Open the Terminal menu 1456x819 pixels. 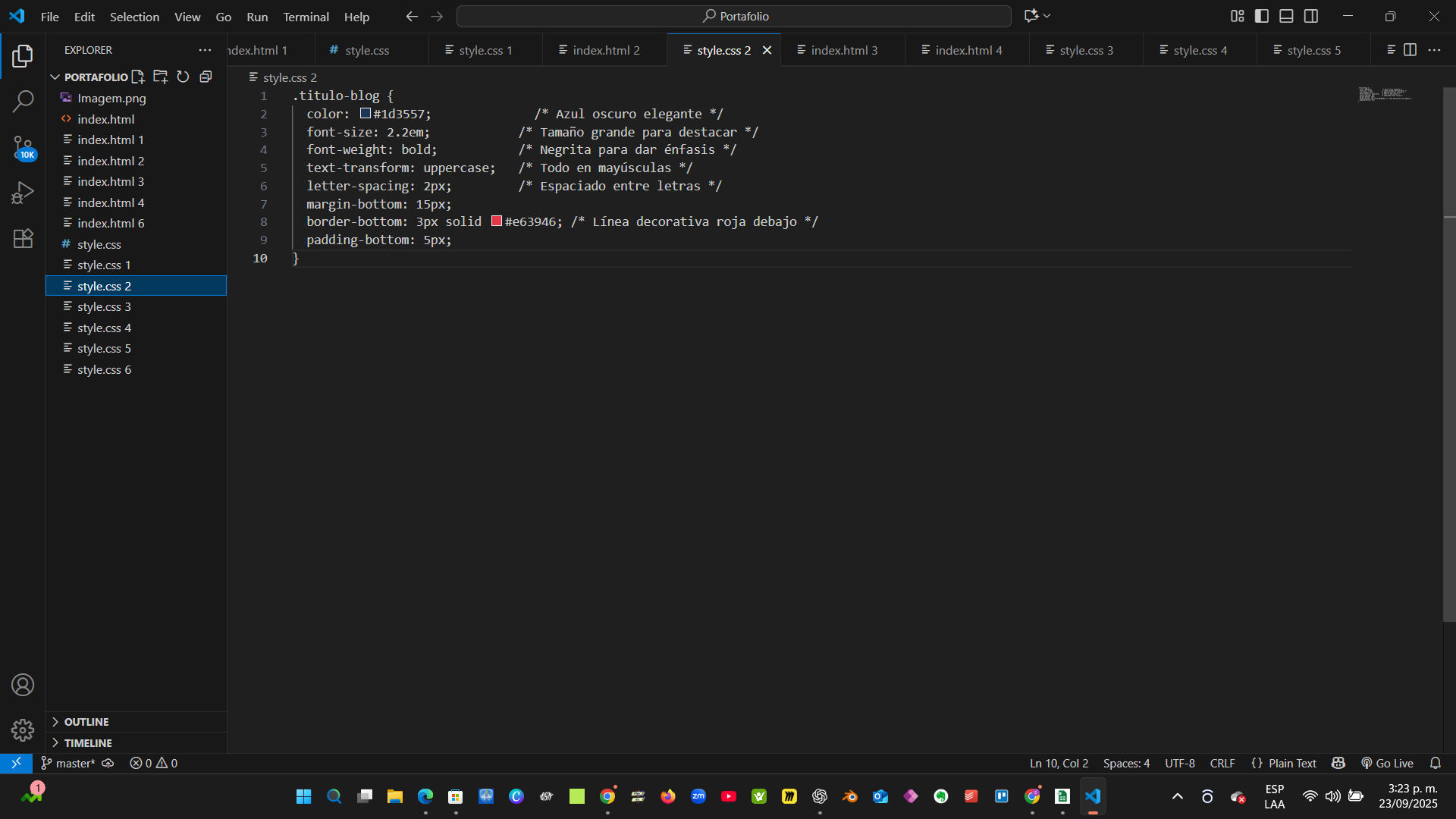(x=306, y=17)
